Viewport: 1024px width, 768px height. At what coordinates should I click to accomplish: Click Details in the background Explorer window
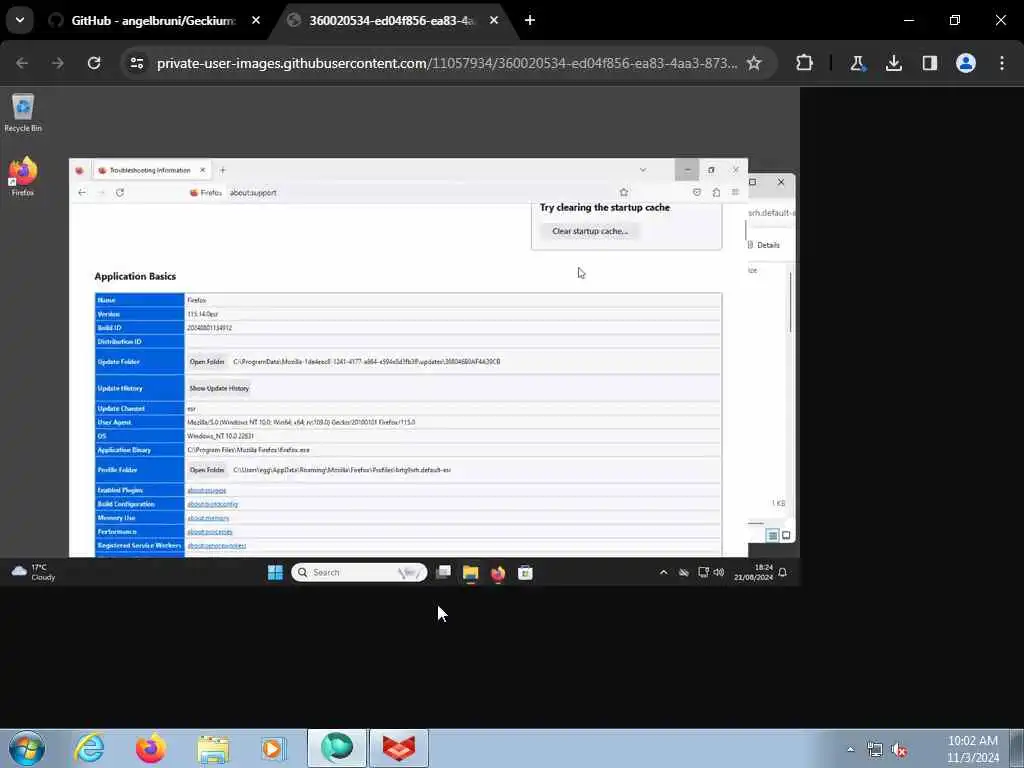[x=764, y=245]
